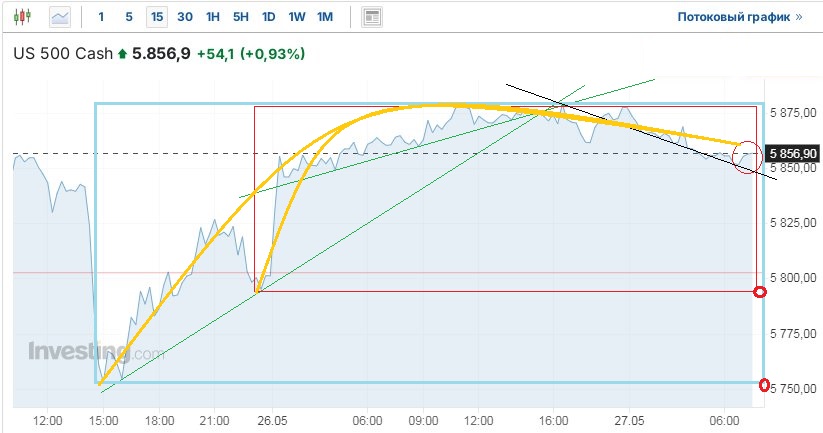Choose the 1D interval

tap(269, 17)
